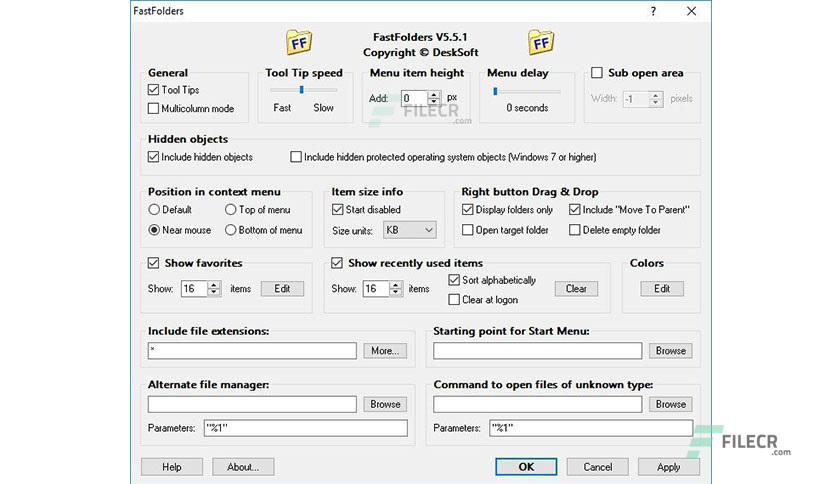The image size is (836, 484).
Task: Click the Alternate file manager path field
Action: [x=252, y=404]
